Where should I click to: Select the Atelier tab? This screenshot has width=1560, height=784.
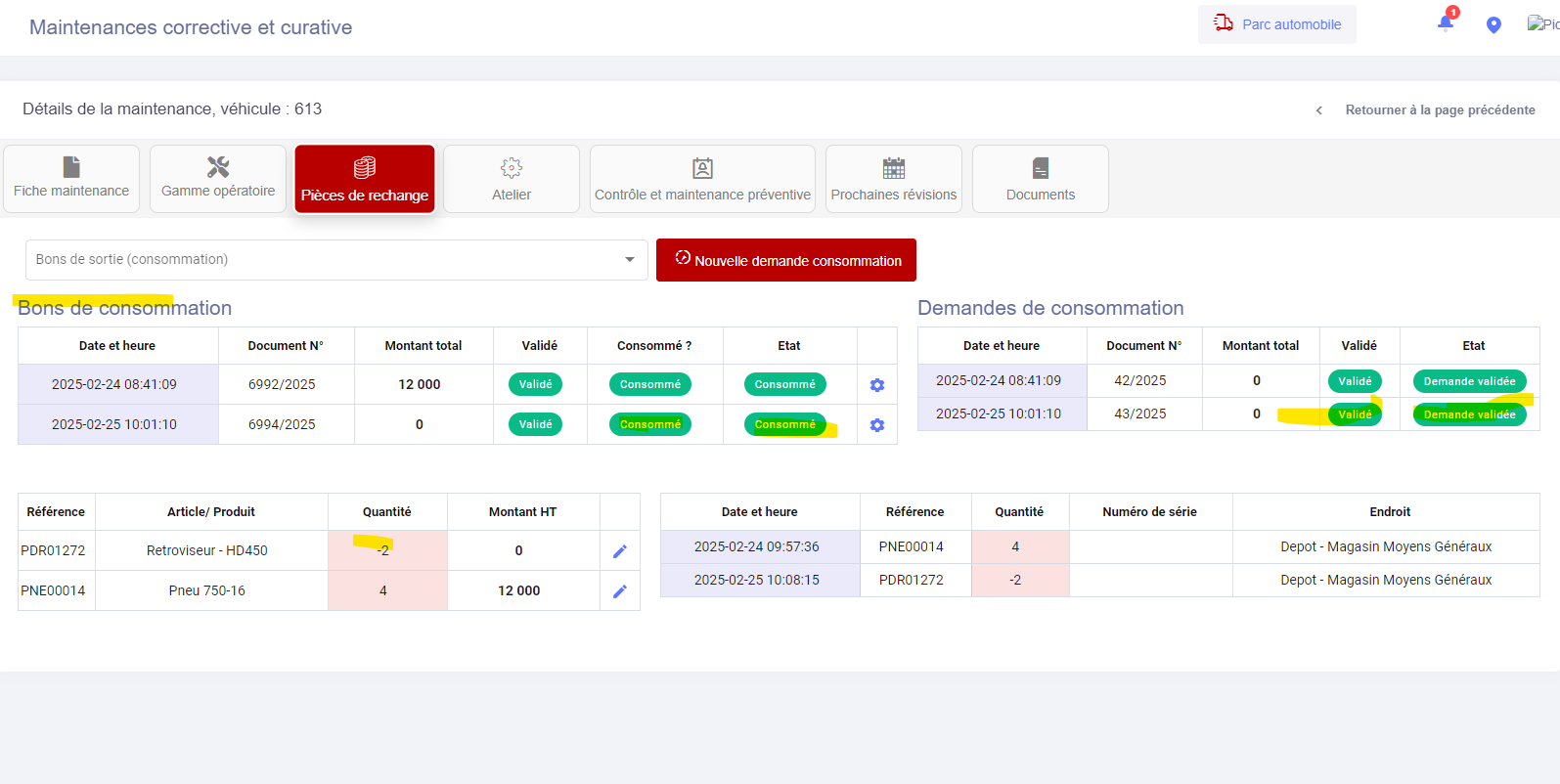click(512, 179)
